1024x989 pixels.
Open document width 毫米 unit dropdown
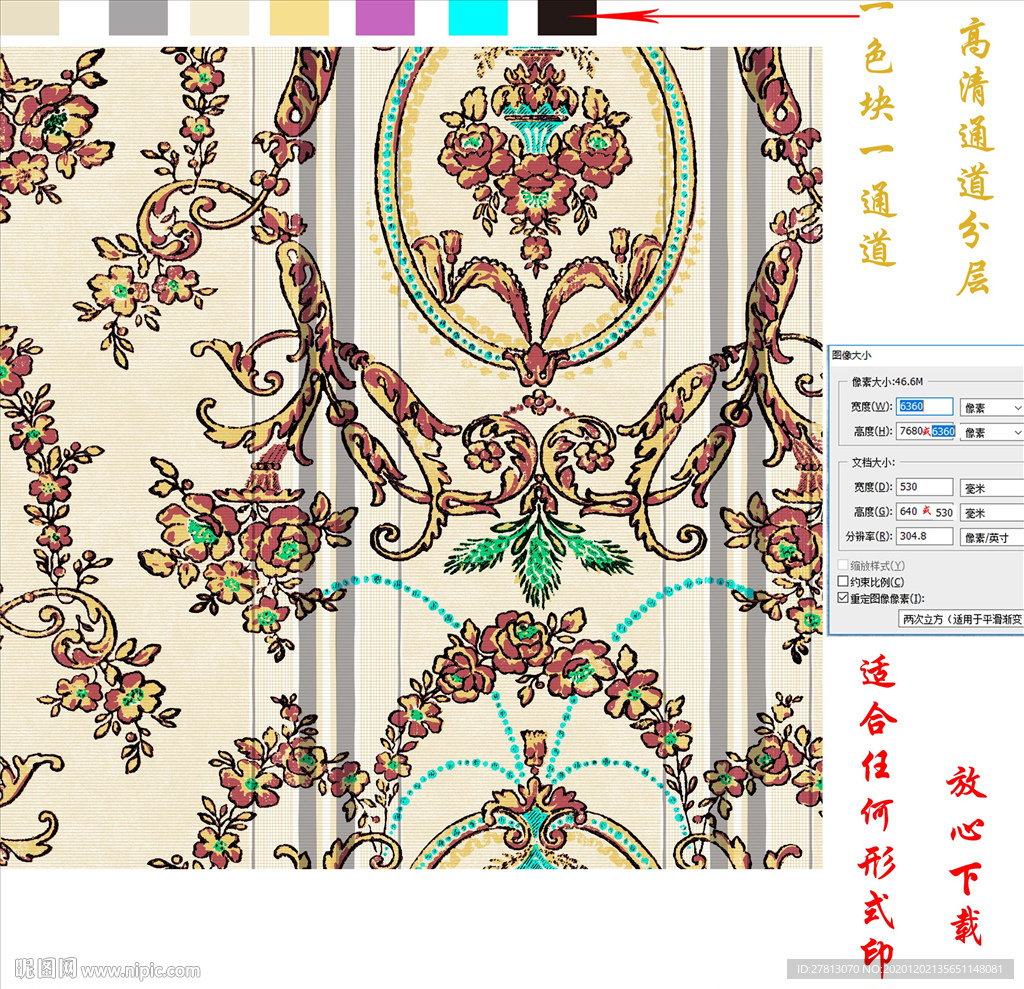point(991,487)
